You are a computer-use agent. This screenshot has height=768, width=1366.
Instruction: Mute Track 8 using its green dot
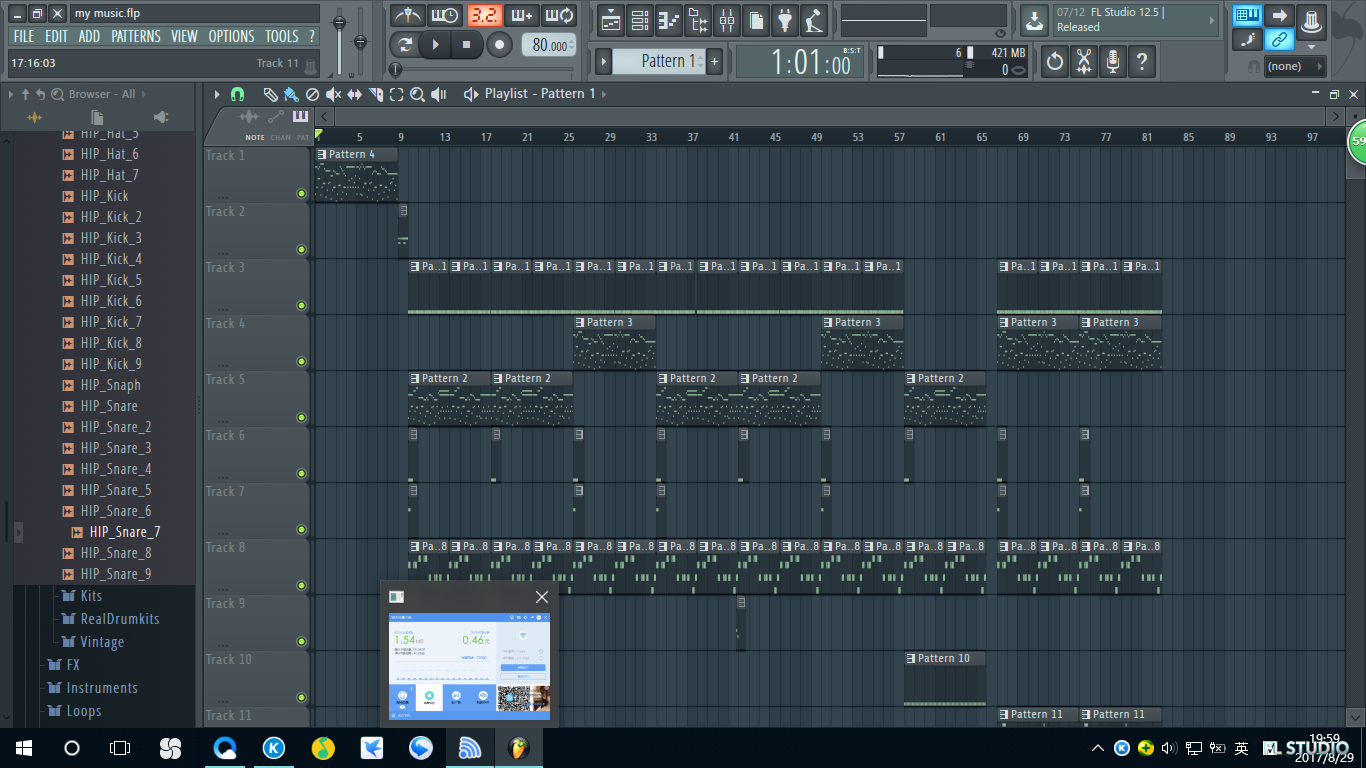click(301, 586)
